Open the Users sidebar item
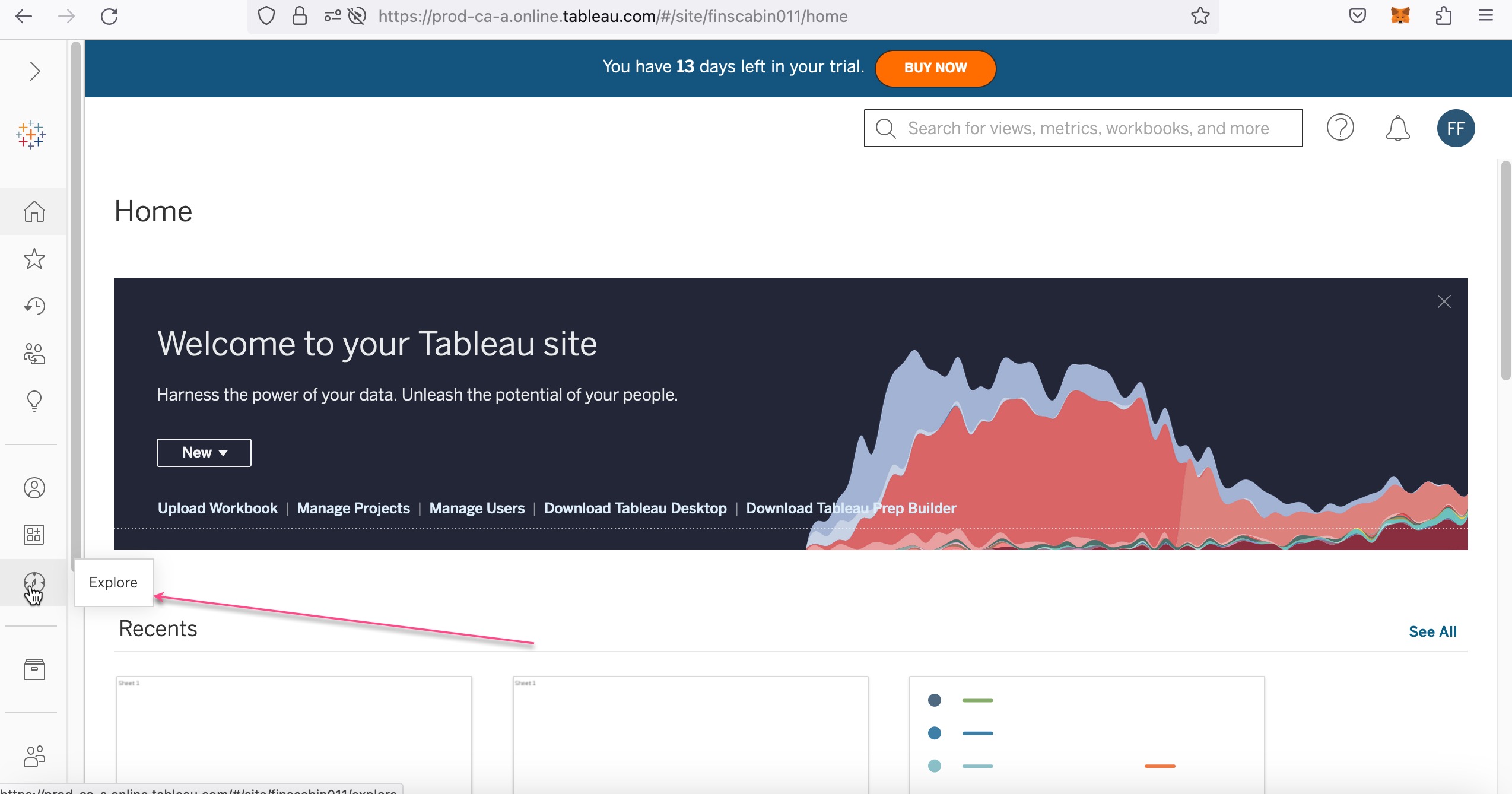The height and width of the screenshot is (794, 1512). click(34, 756)
